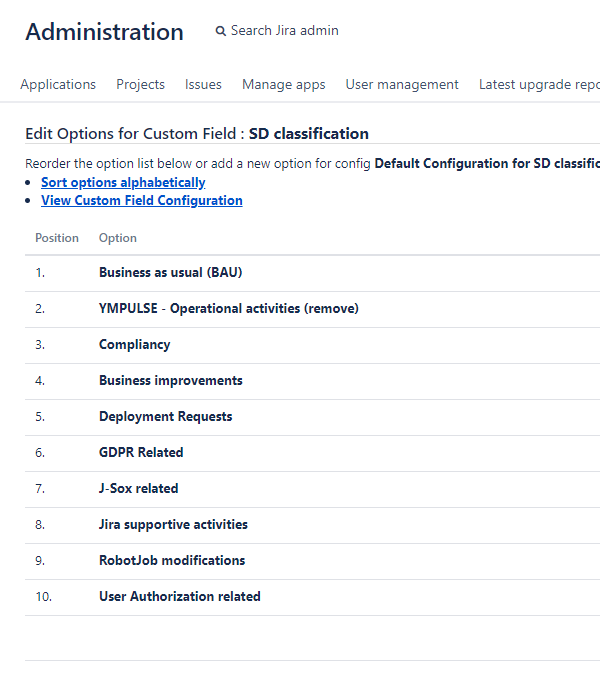The width and height of the screenshot is (600, 674).
Task: Click position number 10.
Action: click(x=43, y=597)
